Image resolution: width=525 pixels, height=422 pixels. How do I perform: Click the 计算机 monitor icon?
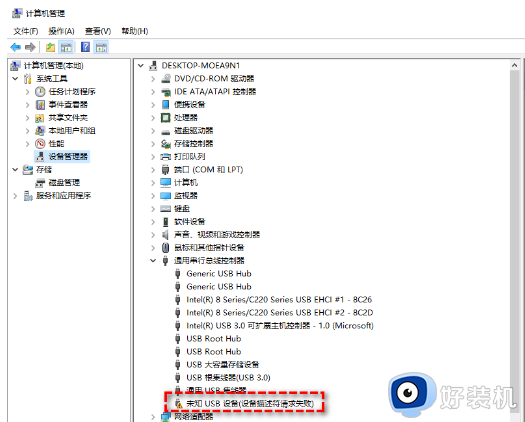pyautogui.click(x=166, y=183)
